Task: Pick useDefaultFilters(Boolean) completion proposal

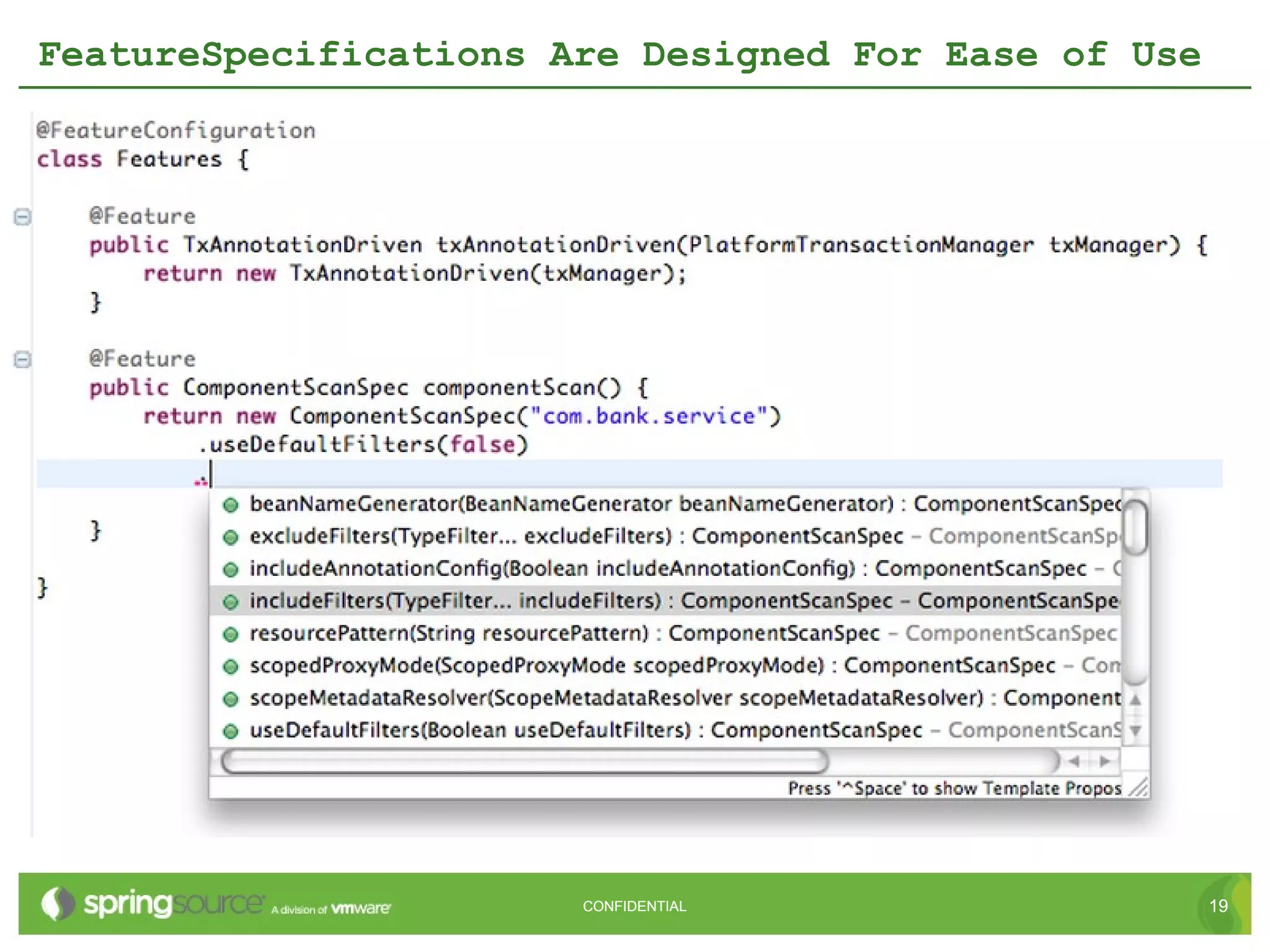Action: [x=665, y=730]
